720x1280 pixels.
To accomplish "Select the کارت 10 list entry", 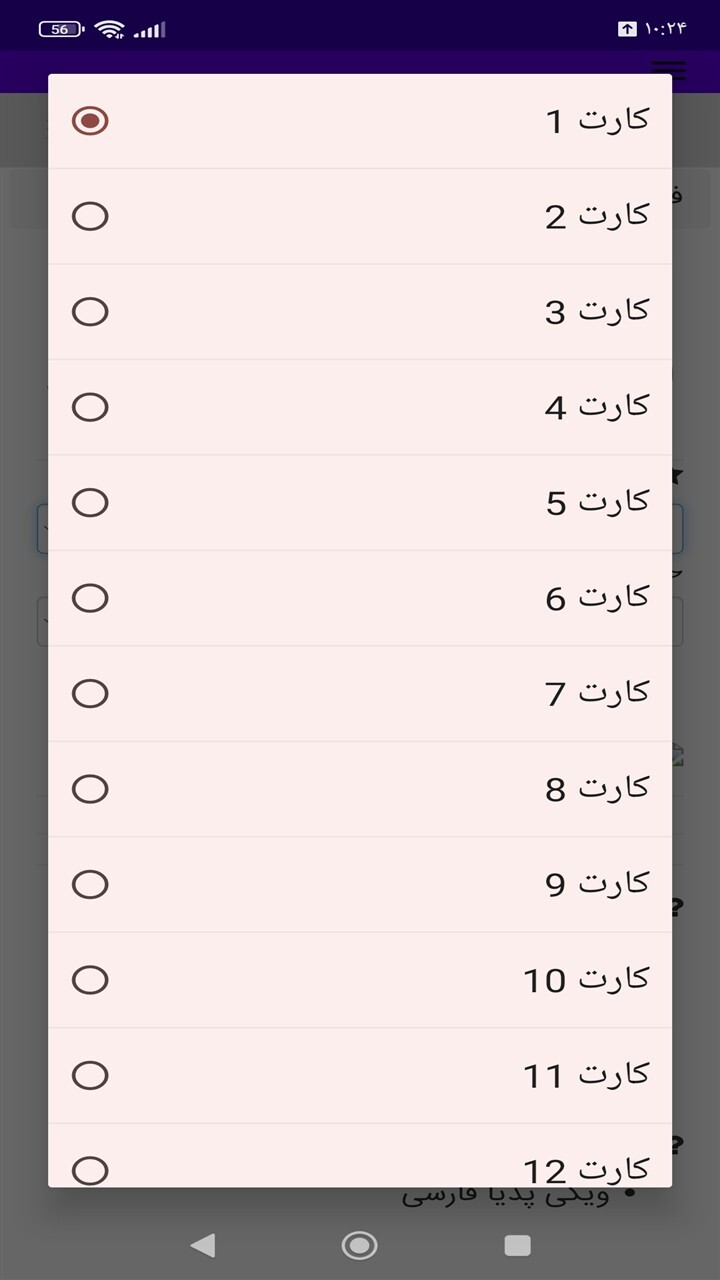I will [x=360, y=980].
